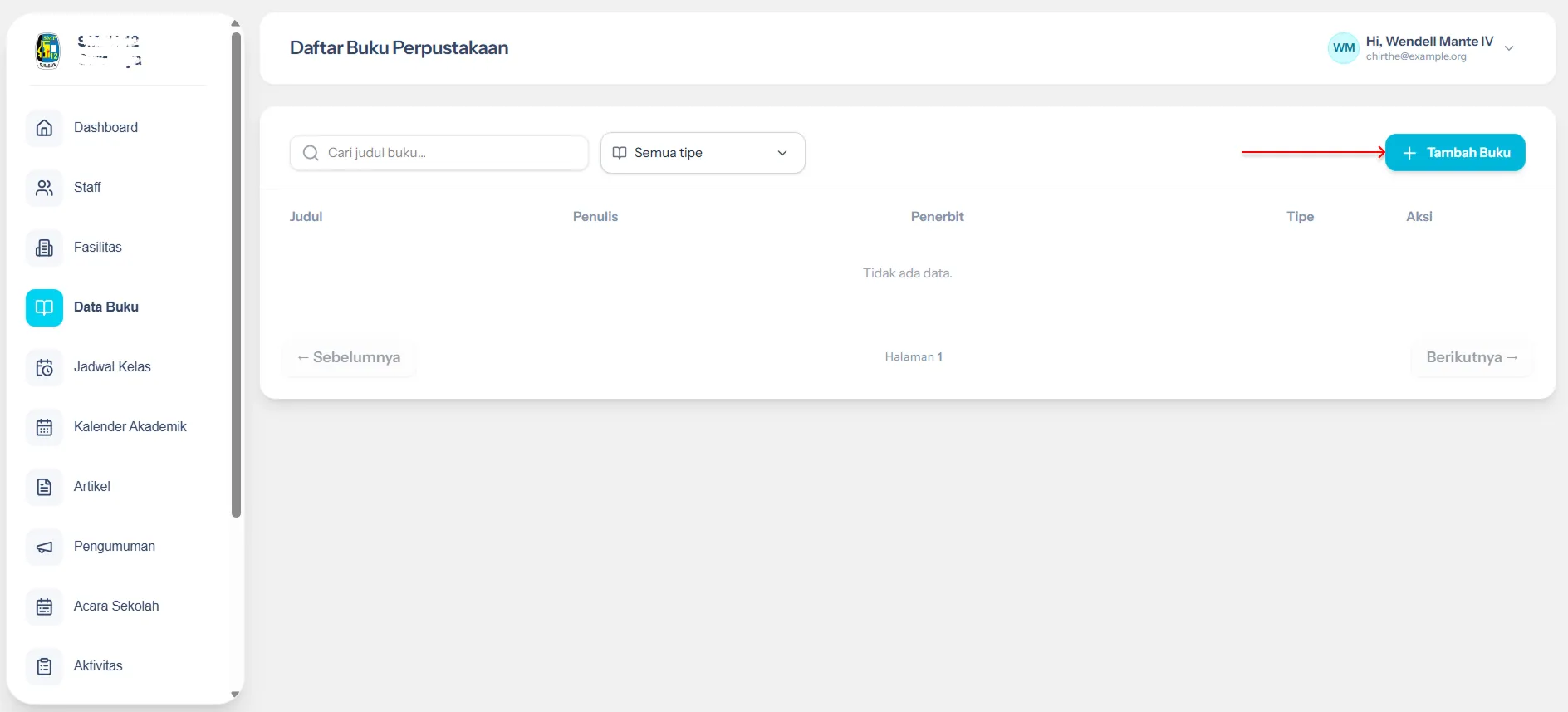Open the Pengumuman label

click(115, 547)
